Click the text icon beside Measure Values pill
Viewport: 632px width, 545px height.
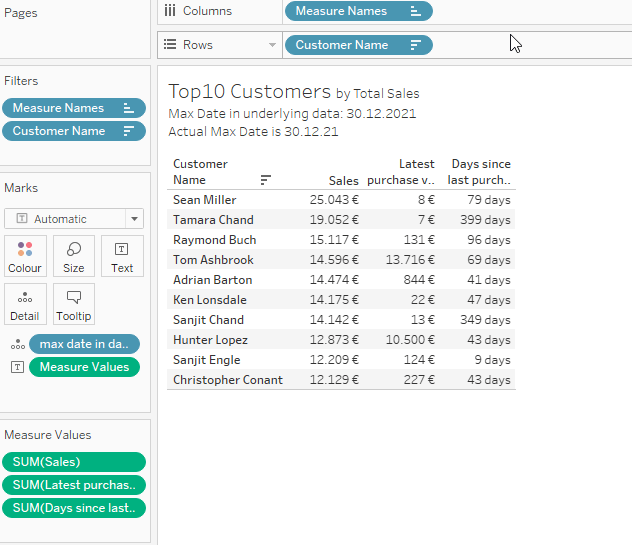coord(17,367)
